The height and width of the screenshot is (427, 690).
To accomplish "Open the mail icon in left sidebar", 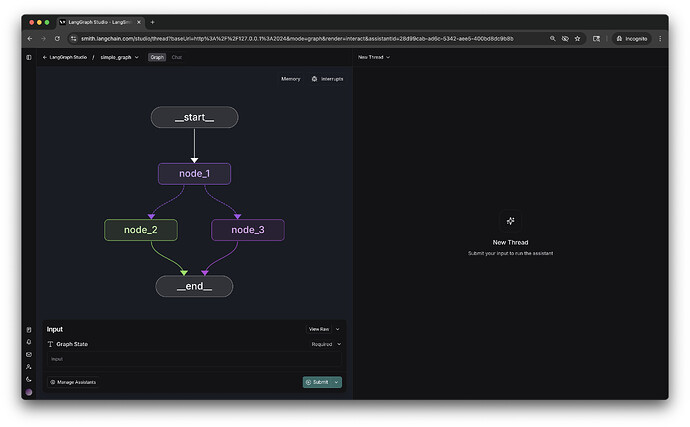I will coord(29,355).
